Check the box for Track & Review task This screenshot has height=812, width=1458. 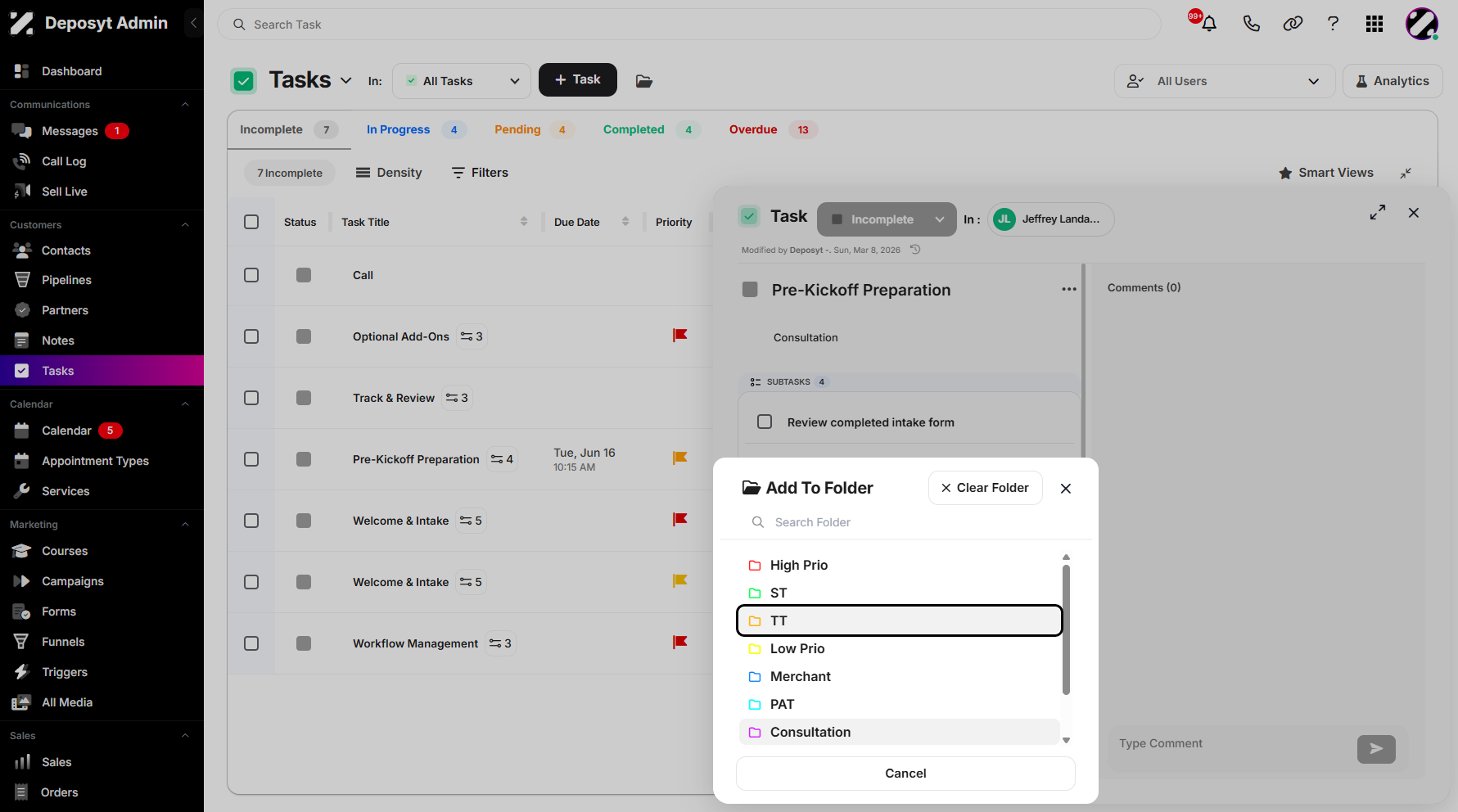pos(251,398)
